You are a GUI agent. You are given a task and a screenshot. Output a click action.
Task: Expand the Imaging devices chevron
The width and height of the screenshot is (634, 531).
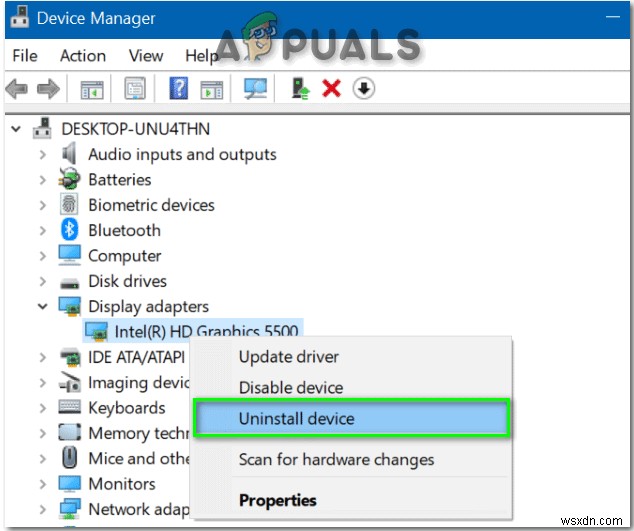(x=42, y=383)
